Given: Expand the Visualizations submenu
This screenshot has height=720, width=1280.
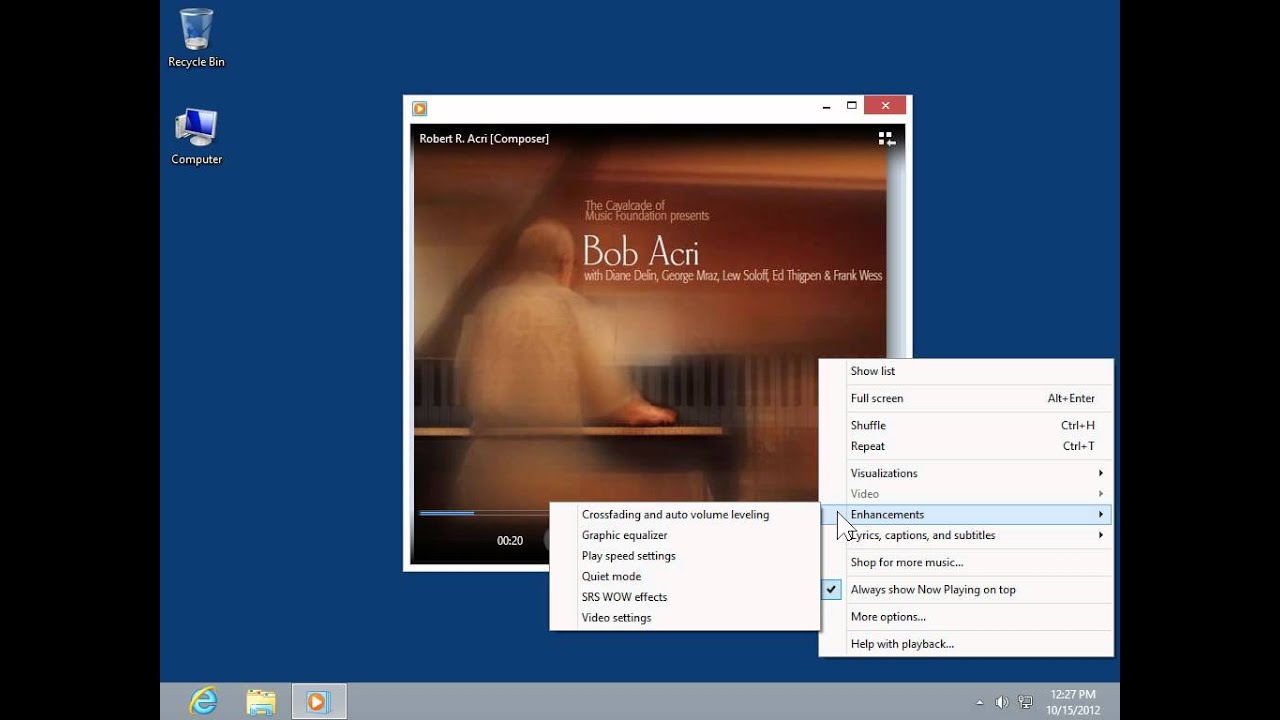Looking at the screenshot, I should coord(966,473).
